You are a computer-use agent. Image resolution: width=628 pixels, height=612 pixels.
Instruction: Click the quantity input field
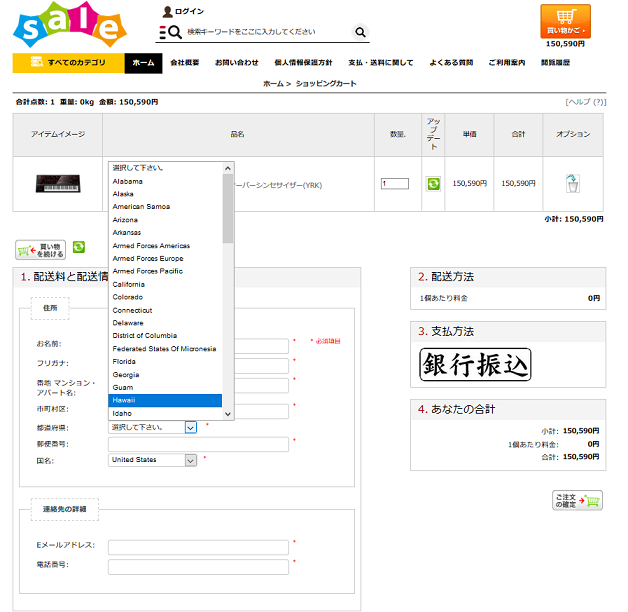(395, 184)
